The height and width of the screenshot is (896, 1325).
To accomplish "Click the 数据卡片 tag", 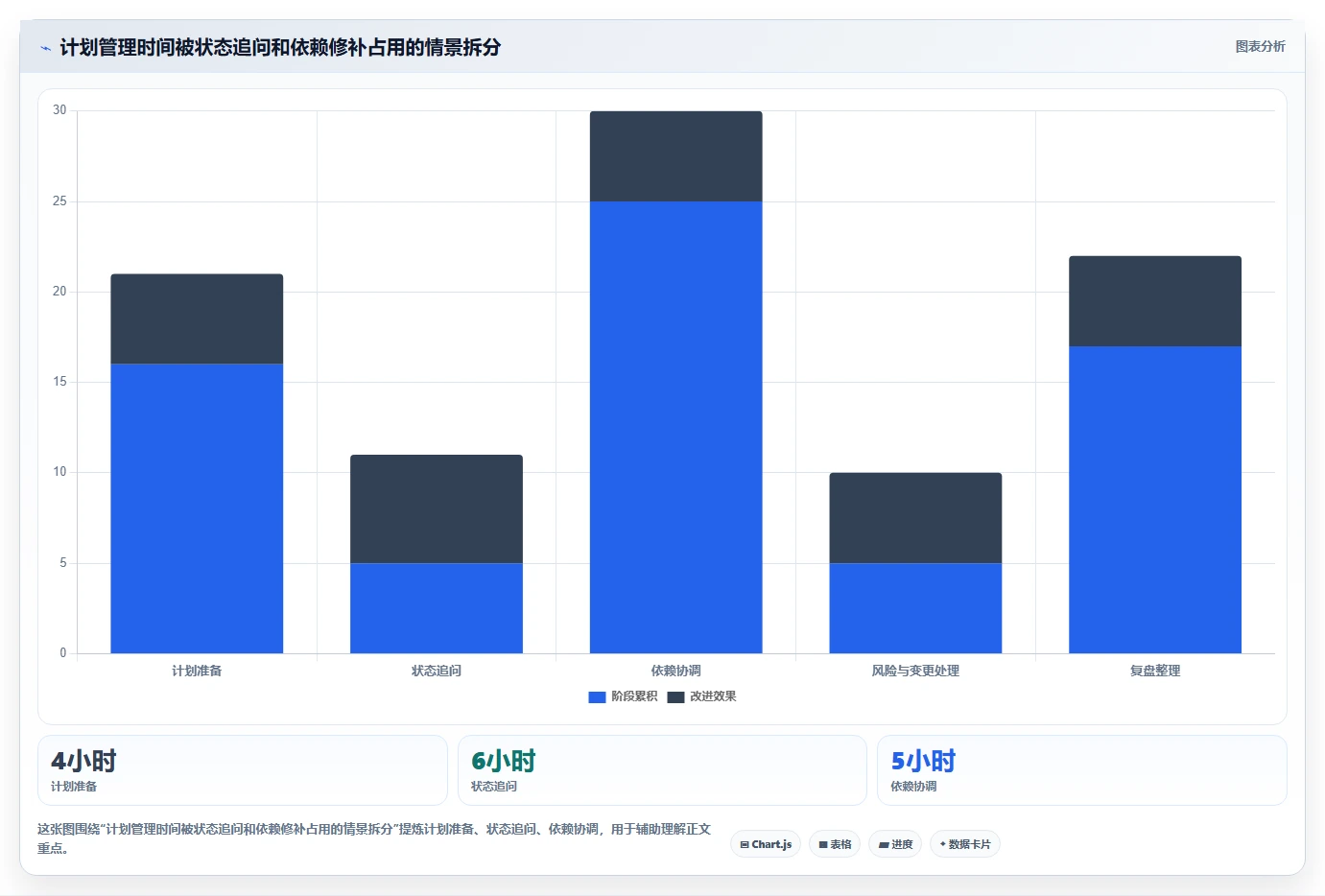I will click(x=965, y=844).
